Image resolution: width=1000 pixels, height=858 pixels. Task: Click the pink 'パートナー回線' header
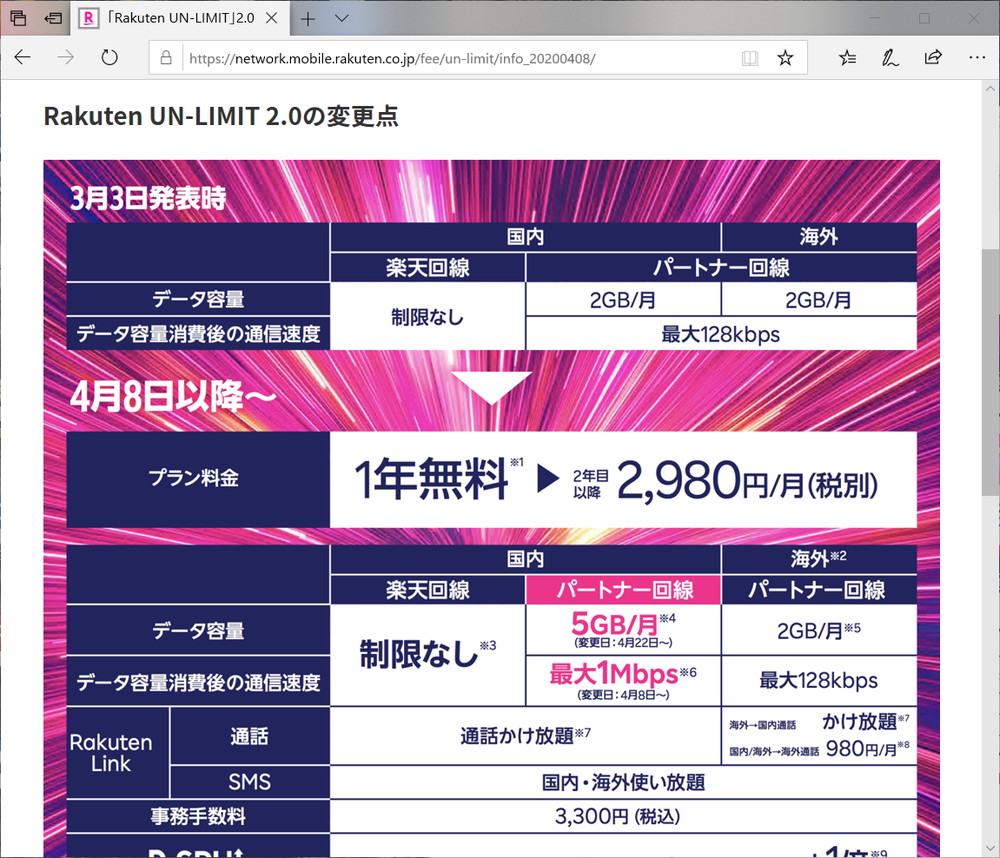tap(624, 589)
